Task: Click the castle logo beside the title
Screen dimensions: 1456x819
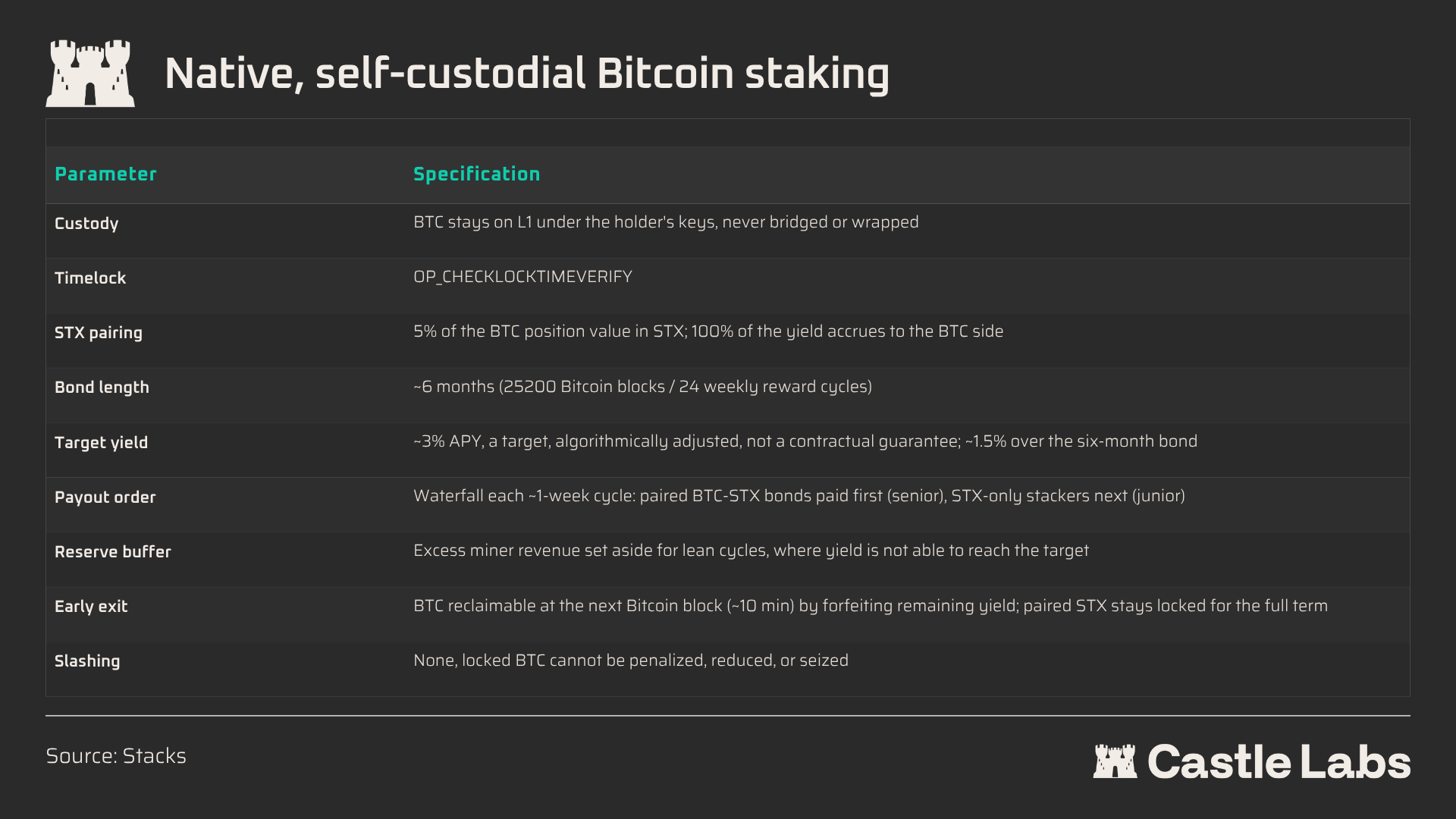Action: [90, 74]
